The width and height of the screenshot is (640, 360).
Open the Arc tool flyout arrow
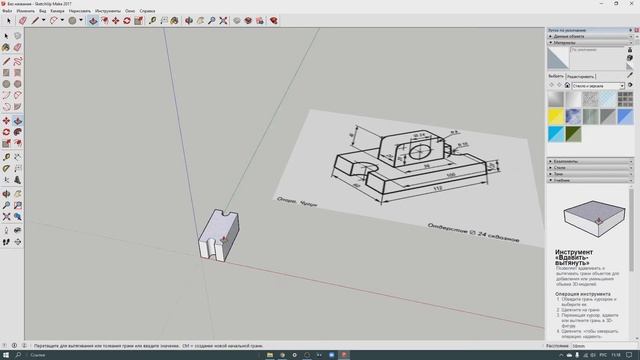(62, 20)
